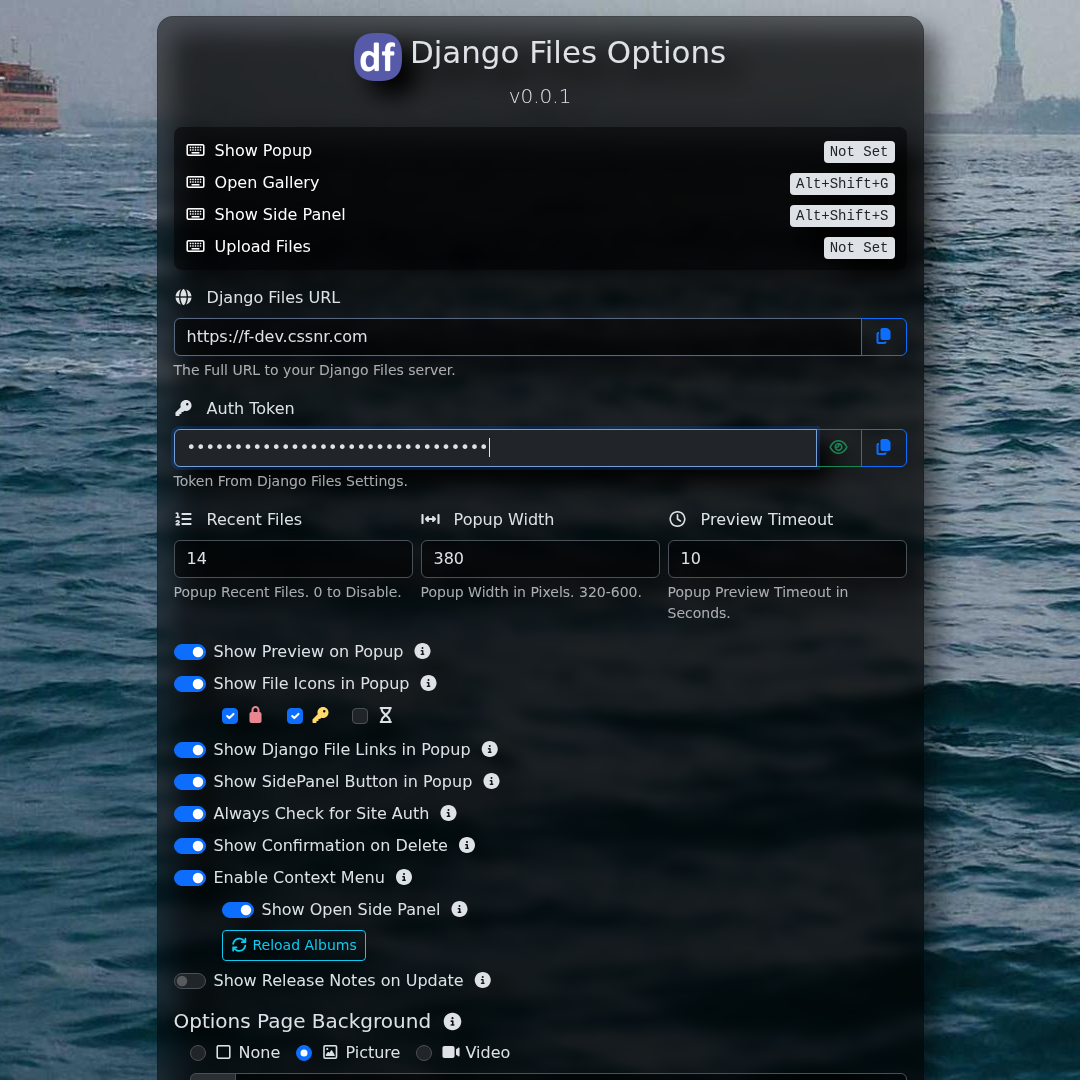1080x1080 pixels.
Task: Click info icon for Show Release Notes
Action: coord(483,980)
